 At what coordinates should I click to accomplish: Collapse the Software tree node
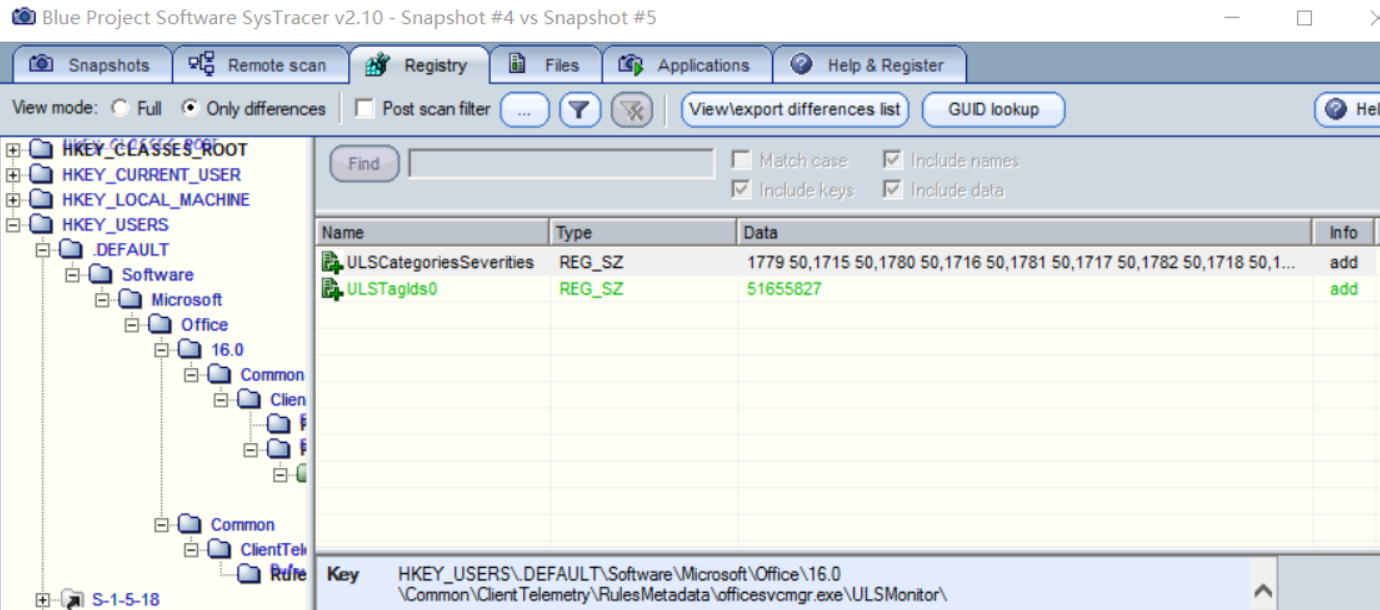73,274
